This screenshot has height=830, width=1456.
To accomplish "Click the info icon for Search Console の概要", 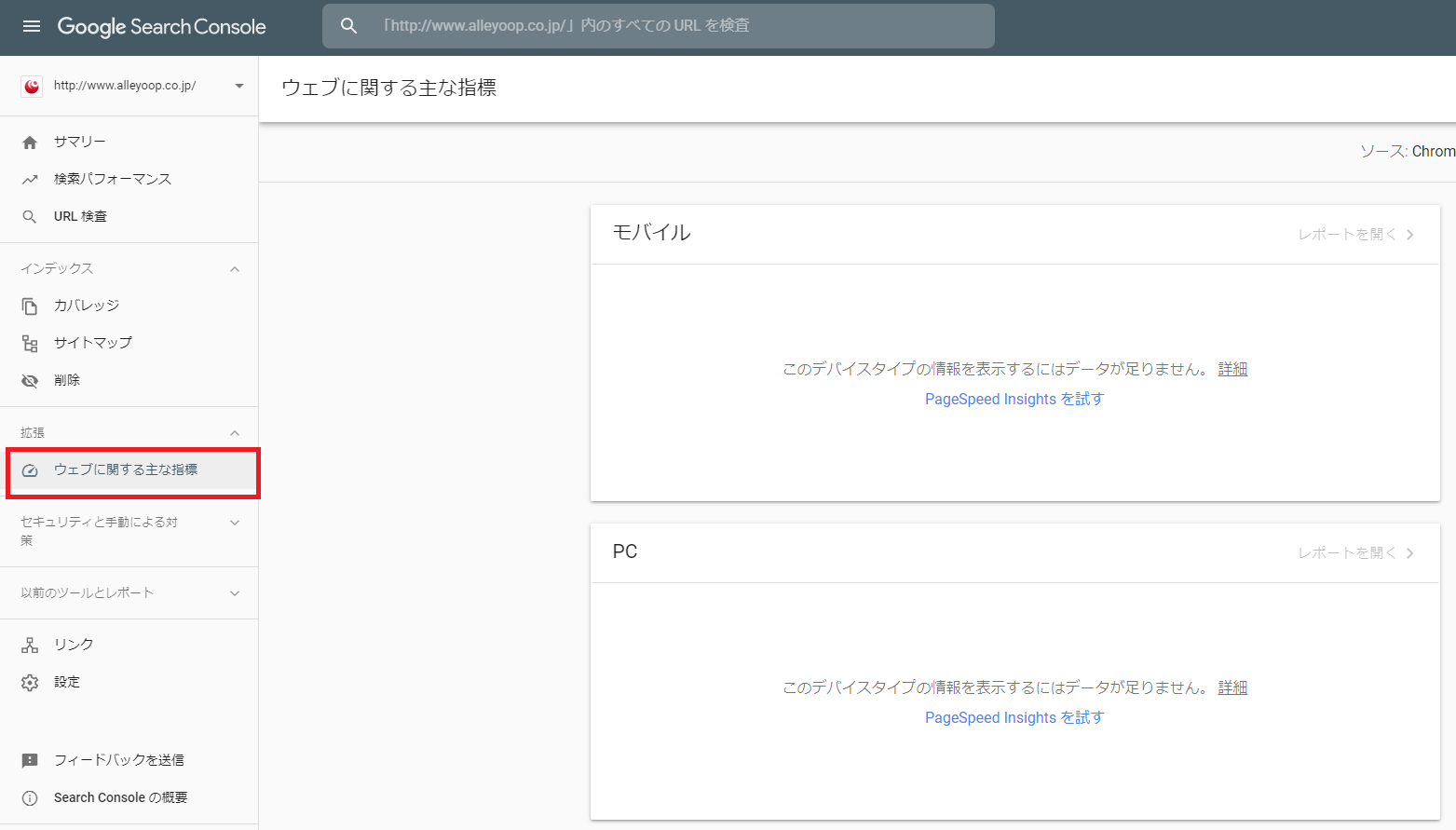I will (30, 797).
